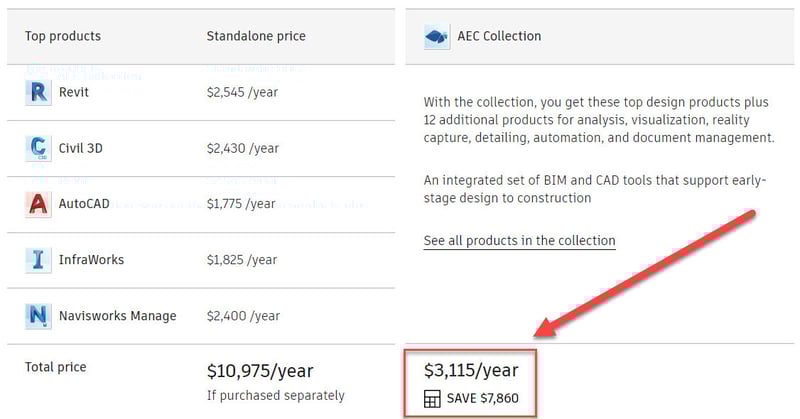Open See all products in the collection

point(519,241)
